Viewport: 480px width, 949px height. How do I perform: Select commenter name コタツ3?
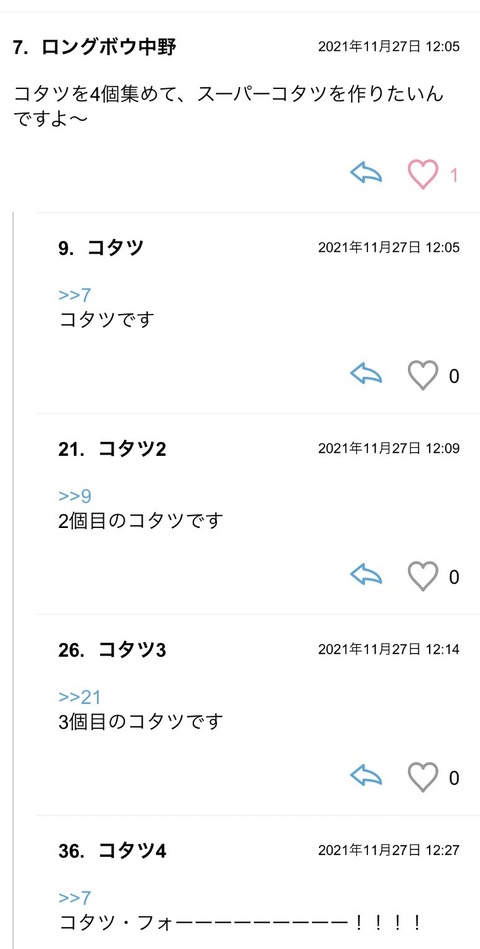coord(132,650)
